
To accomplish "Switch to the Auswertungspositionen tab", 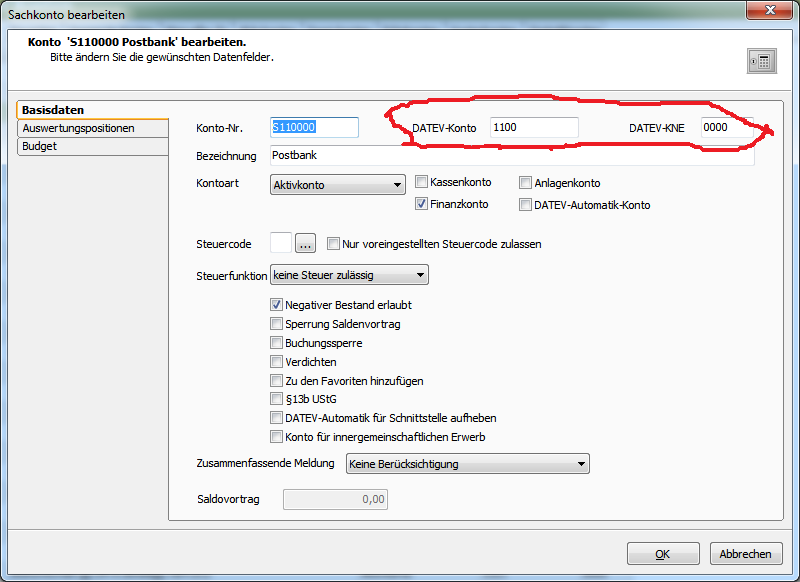I will pos(78,128).
